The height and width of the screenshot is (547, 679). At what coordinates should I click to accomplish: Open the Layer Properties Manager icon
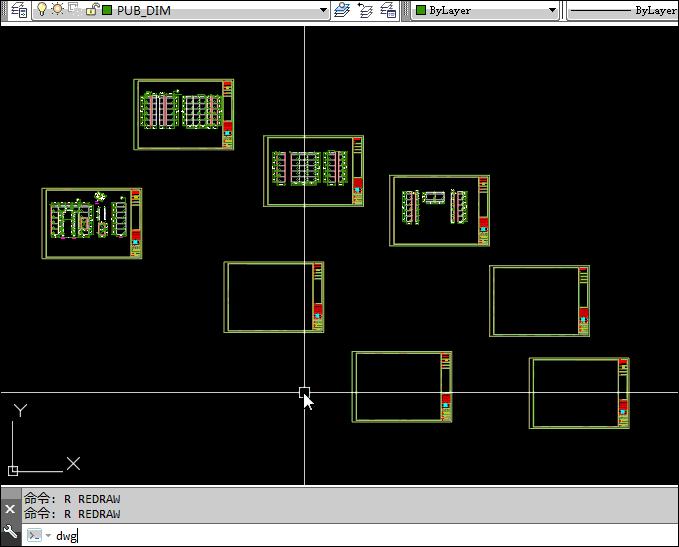[19, 10]
